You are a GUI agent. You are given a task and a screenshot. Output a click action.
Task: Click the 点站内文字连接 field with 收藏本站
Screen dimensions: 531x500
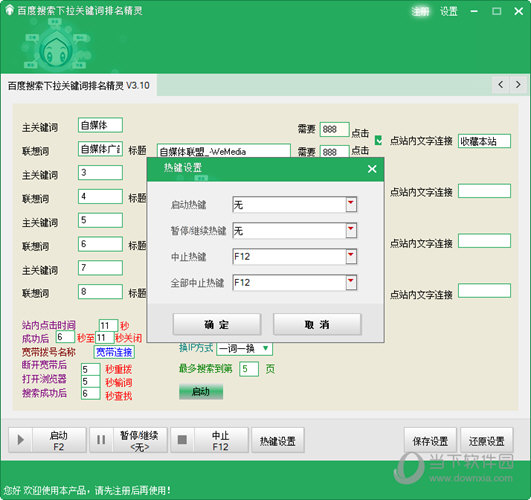click(484, 141)
